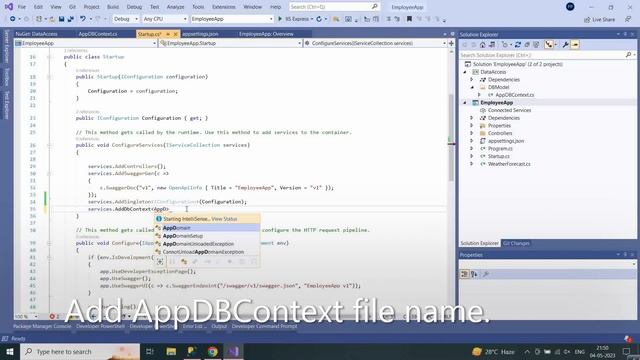Toggle auto-hide pin on Properties panel
The width and height of the screenshot is (640, 360).
pos(625,254)
